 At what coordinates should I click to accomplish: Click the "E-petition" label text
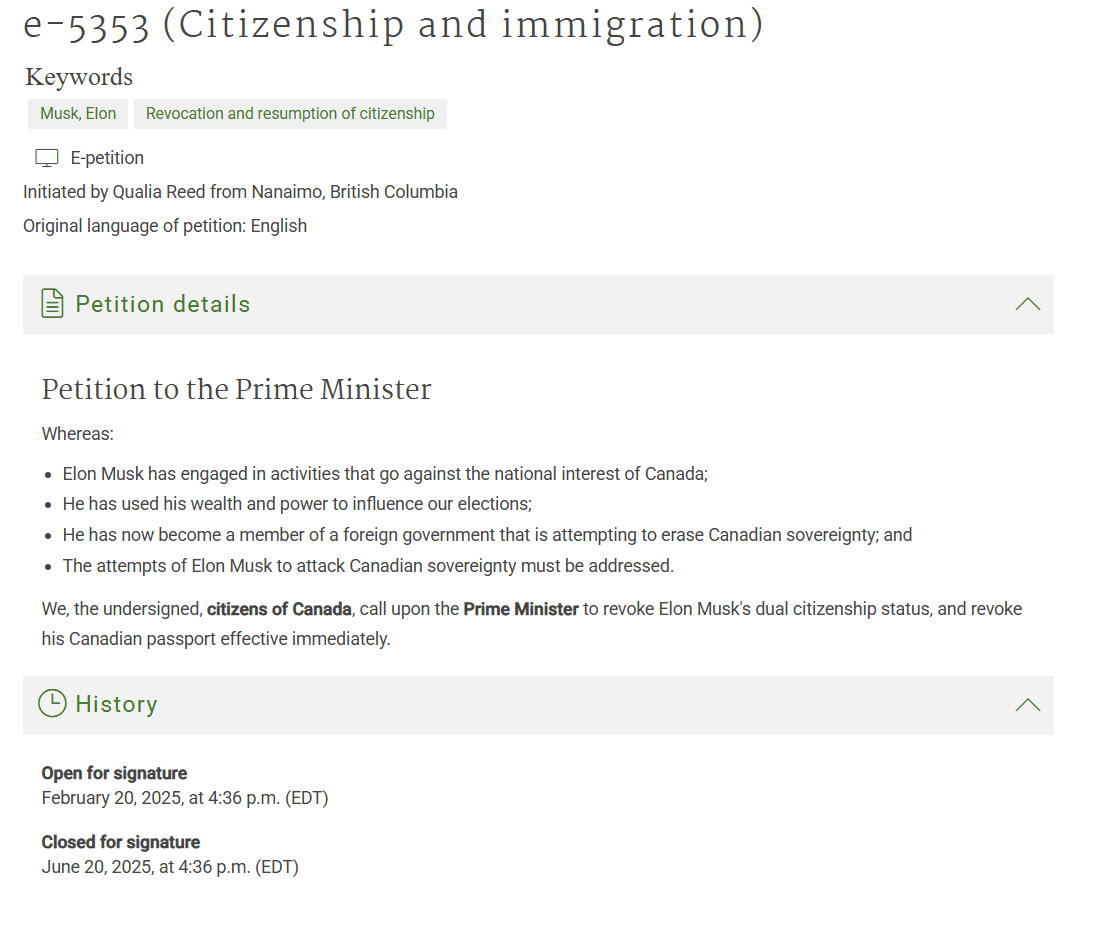(x=107, y=158)
